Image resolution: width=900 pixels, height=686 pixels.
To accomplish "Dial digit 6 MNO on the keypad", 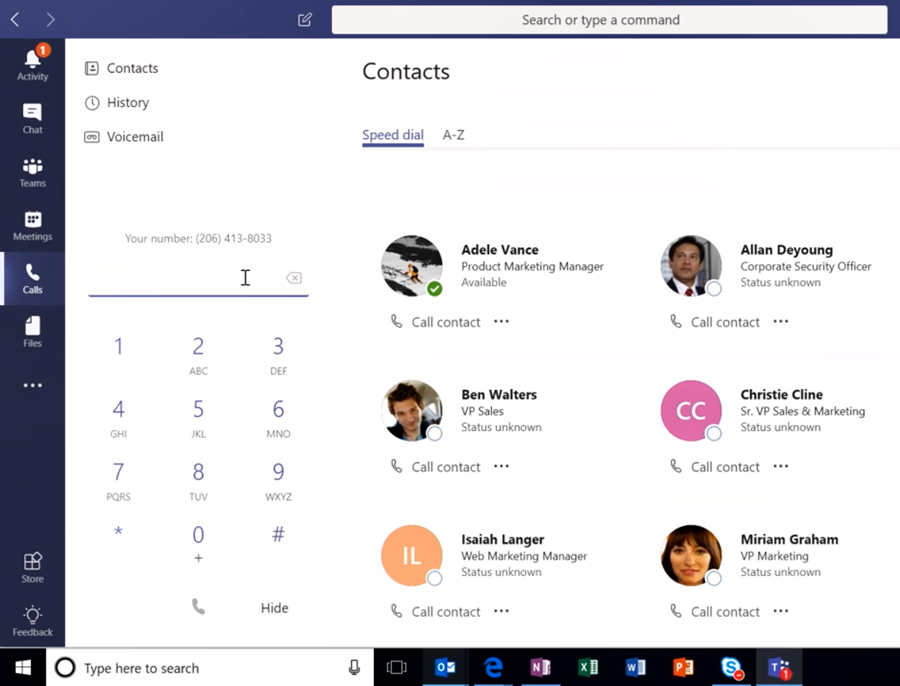I will (x=278, y=417).
